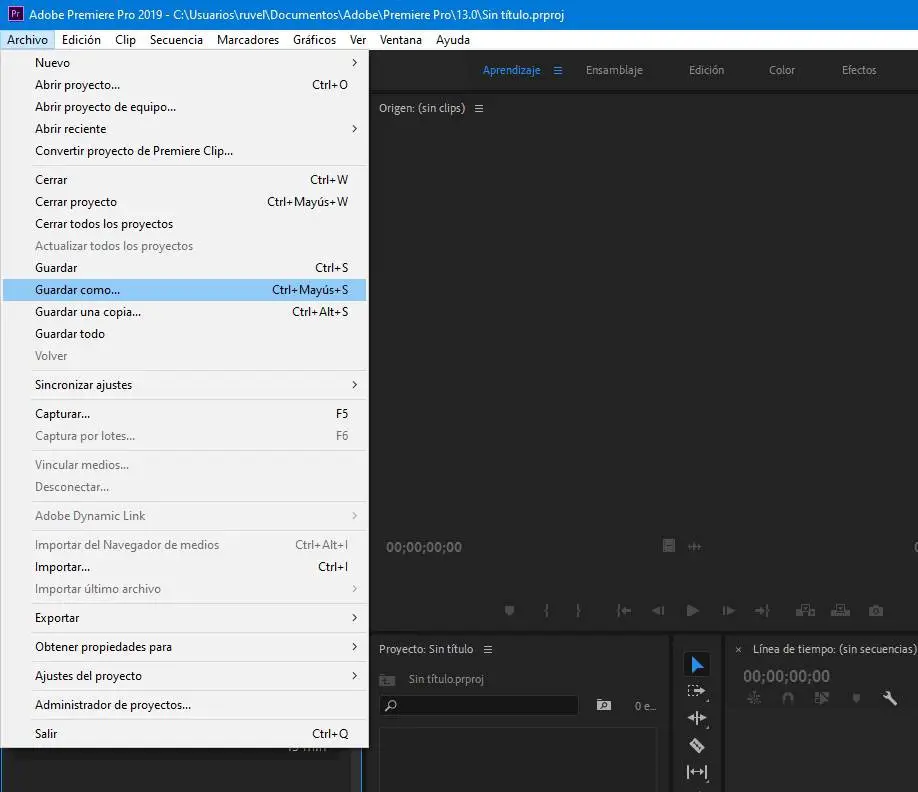
Task: Select the Track Select Forward tool
Action: [697, 691]
